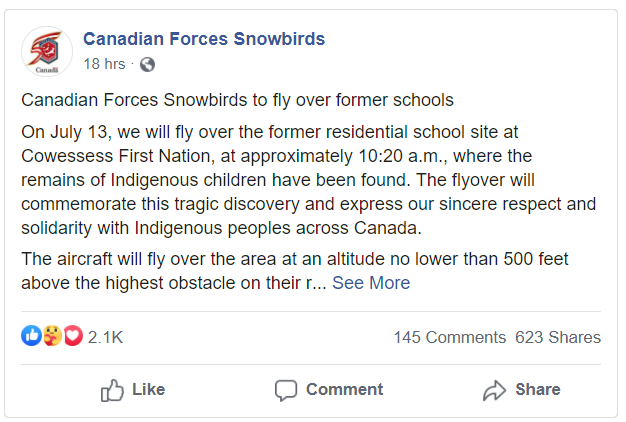Viewport: 626px width, 422px height.
Task: Like the Snowbirds flyover post
Action: [x=133, y=390]
